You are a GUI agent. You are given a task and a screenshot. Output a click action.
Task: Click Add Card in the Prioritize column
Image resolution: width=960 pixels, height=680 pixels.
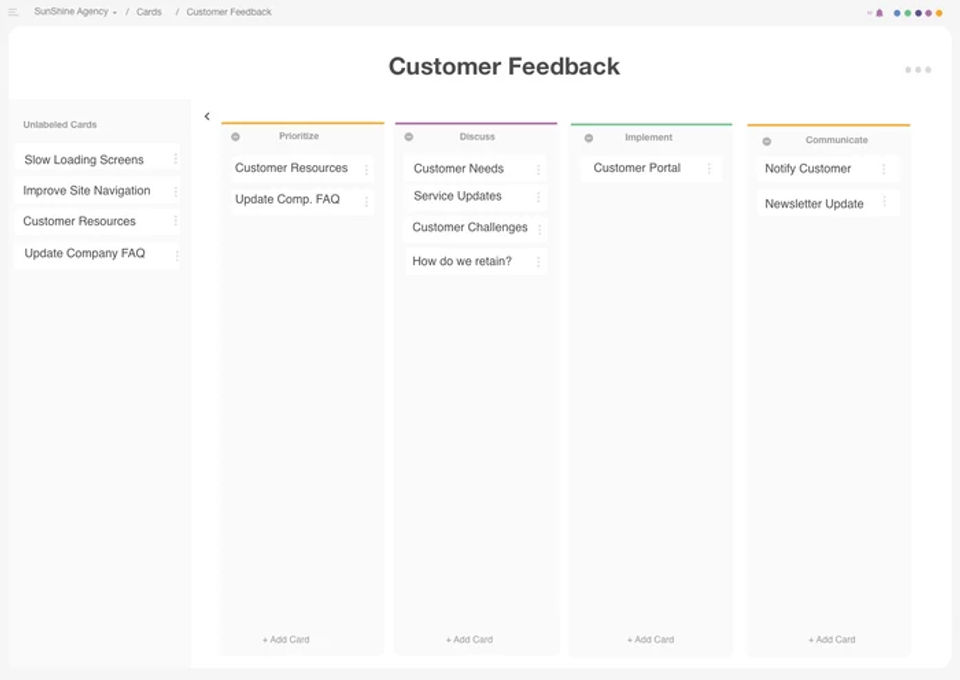[x=286, y=639]
